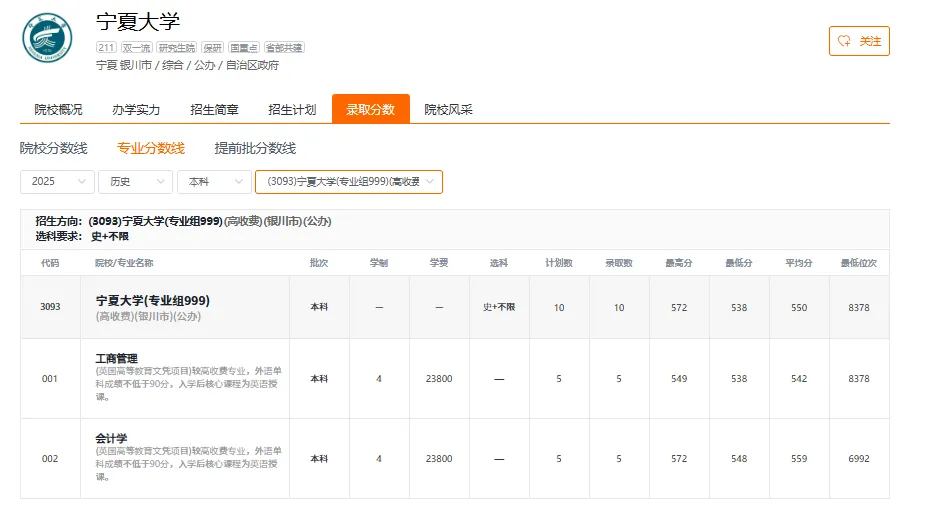Open the 历史 subject dropdown

click(x=135, y=181)
